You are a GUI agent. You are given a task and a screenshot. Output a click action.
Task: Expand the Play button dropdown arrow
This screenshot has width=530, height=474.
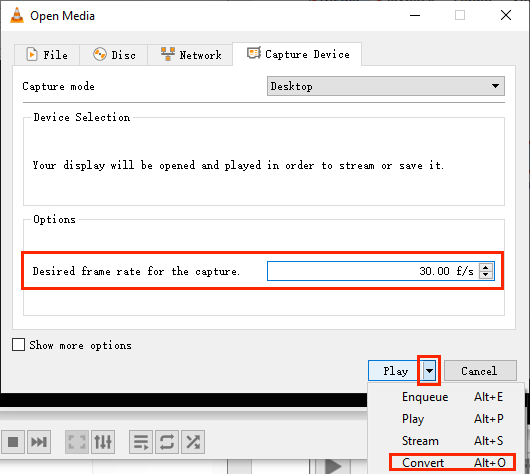(429, 371)
